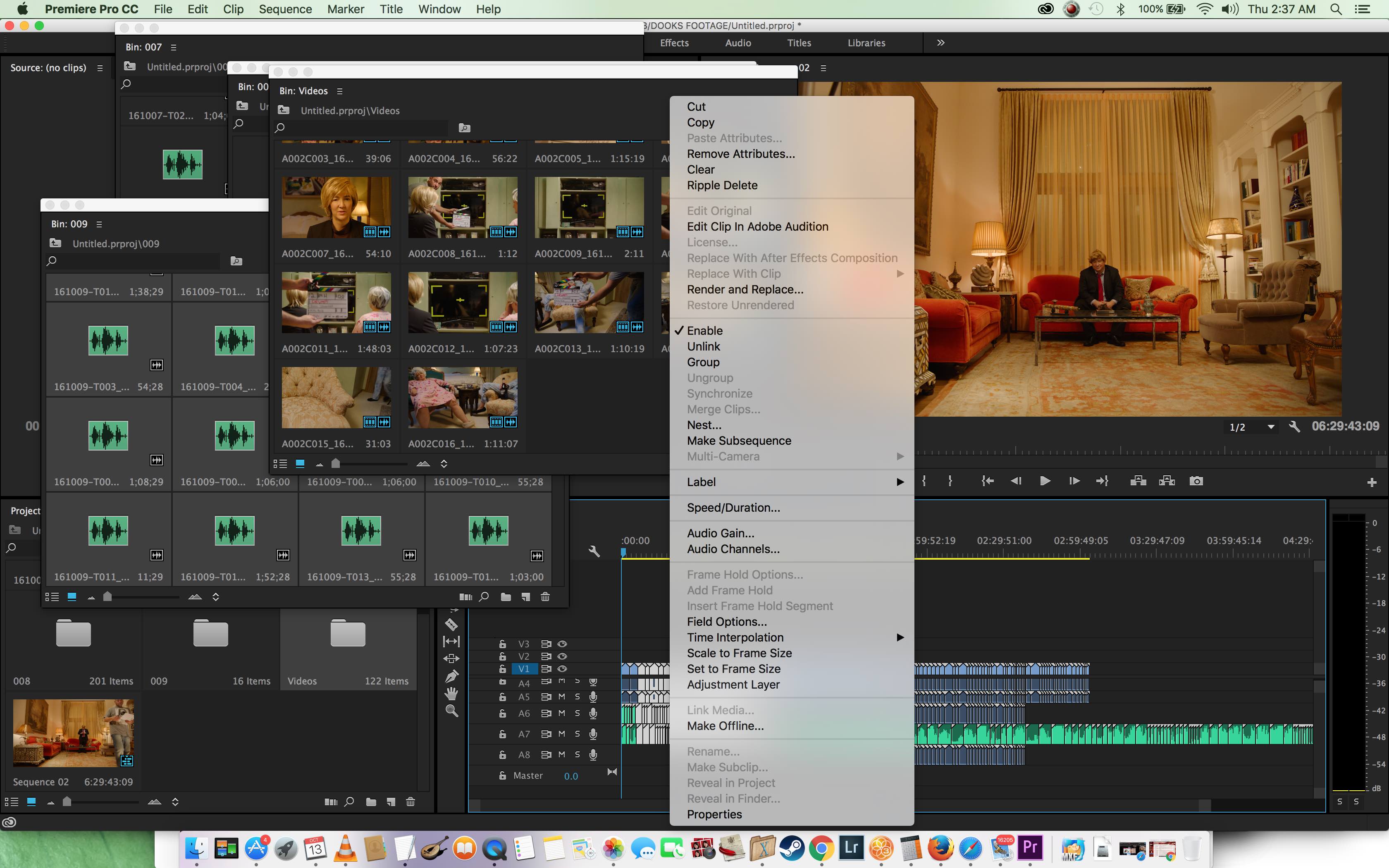Toggle track lock on V1
Image resolution: width=1389 pixels, height=868 pixels.
coord(502,669)
